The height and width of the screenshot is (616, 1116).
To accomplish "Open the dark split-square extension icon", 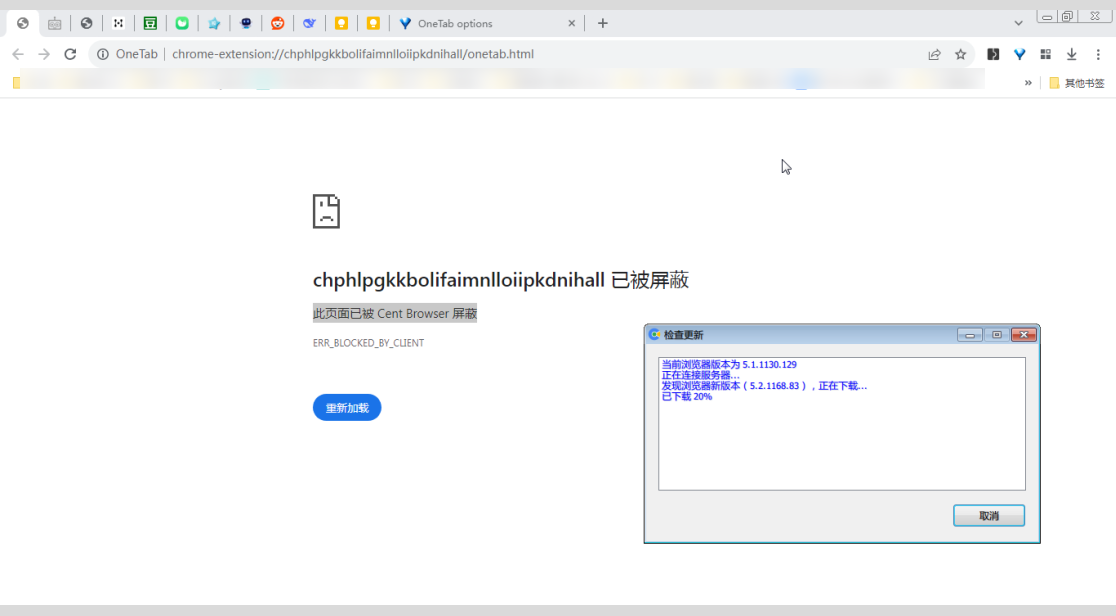I will [x=993, y=54].
